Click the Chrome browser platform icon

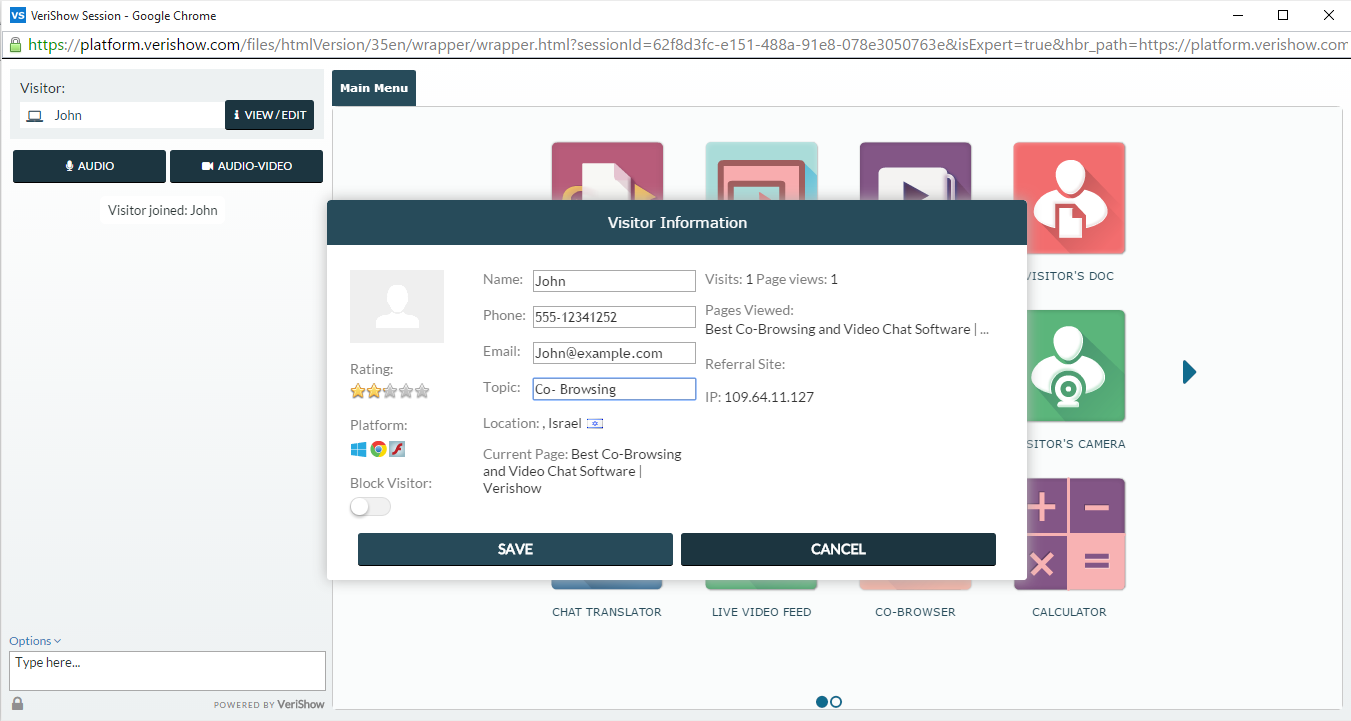(378, 449)
